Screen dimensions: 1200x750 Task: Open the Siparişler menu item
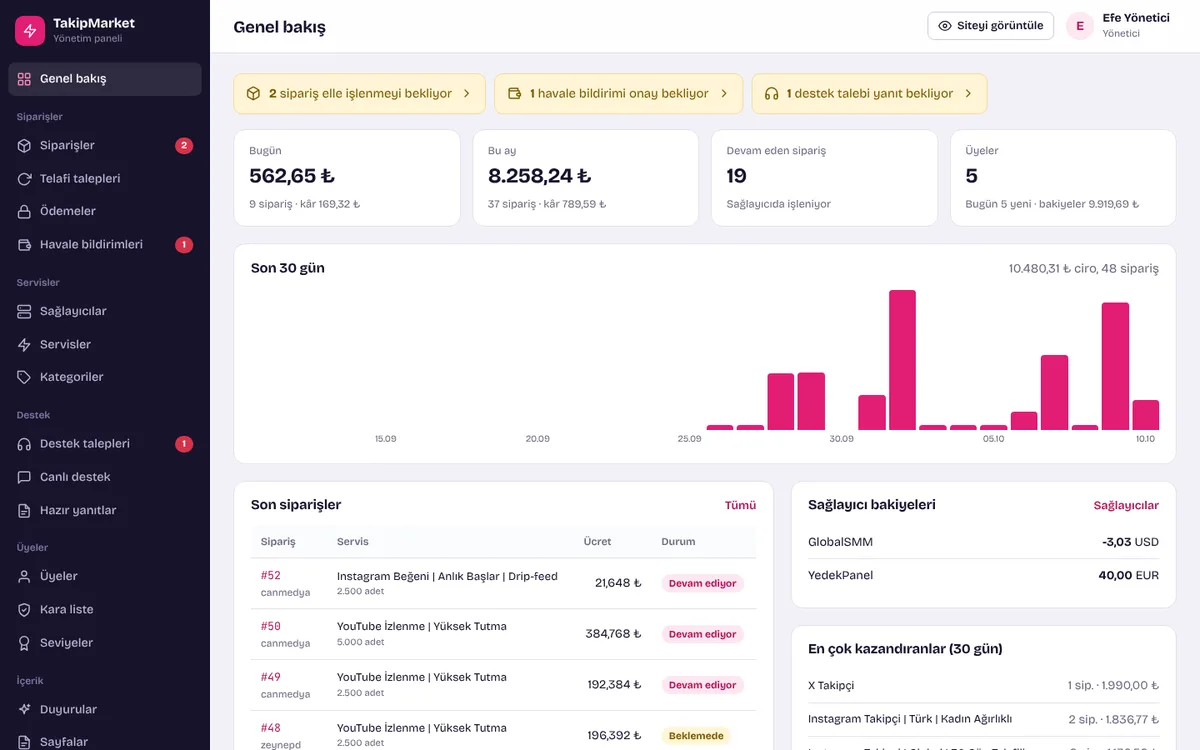[x=105, y=146]
